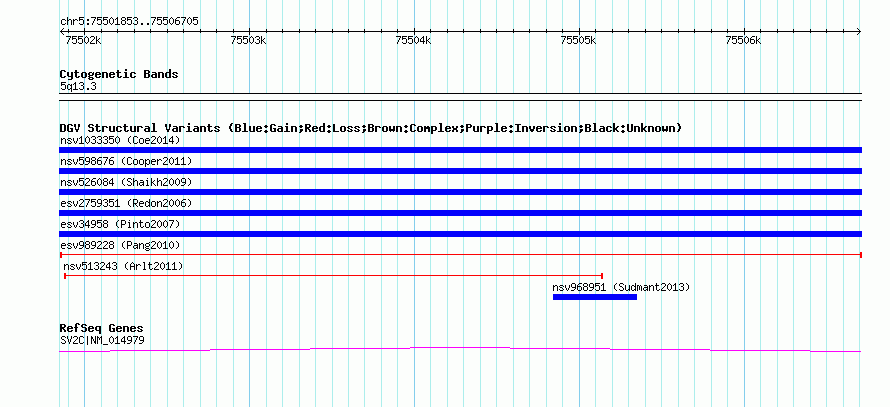Open the esv2759351 (Redon2006) variant bar
The width and height of the screenshot is (890, 407).
(460, 213)
